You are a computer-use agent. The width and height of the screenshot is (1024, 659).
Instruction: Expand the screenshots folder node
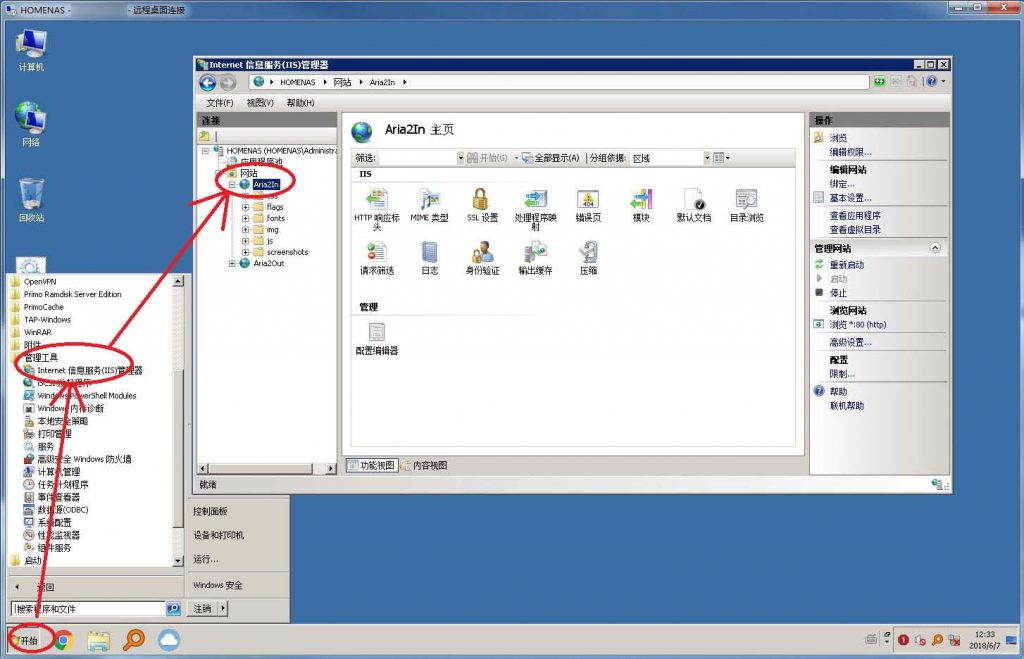pyautogui.click(x=246, y=252)
